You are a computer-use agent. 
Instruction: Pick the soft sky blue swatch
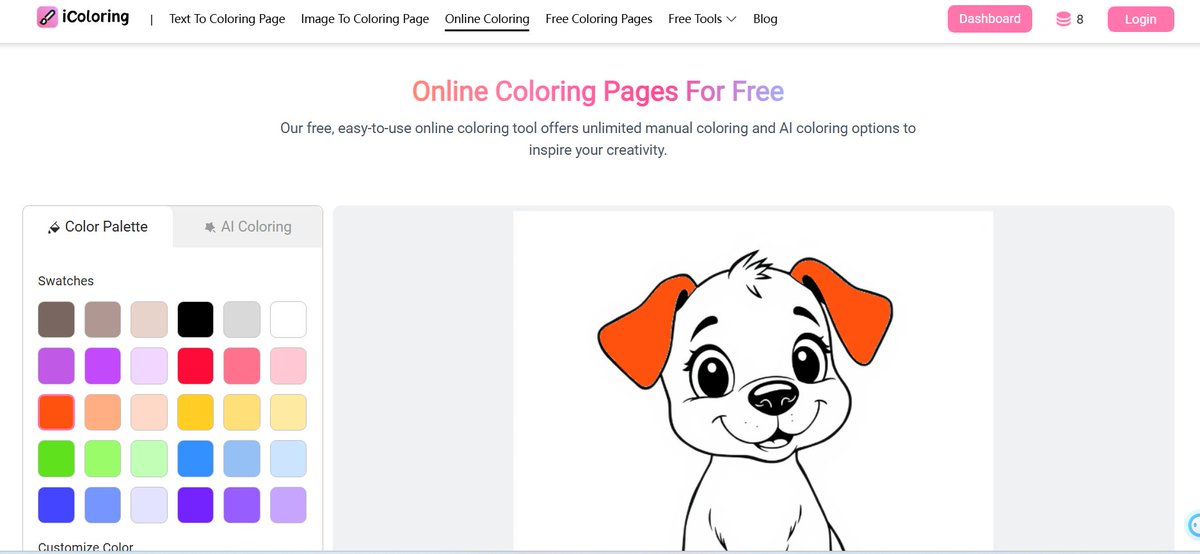point(242,458)
